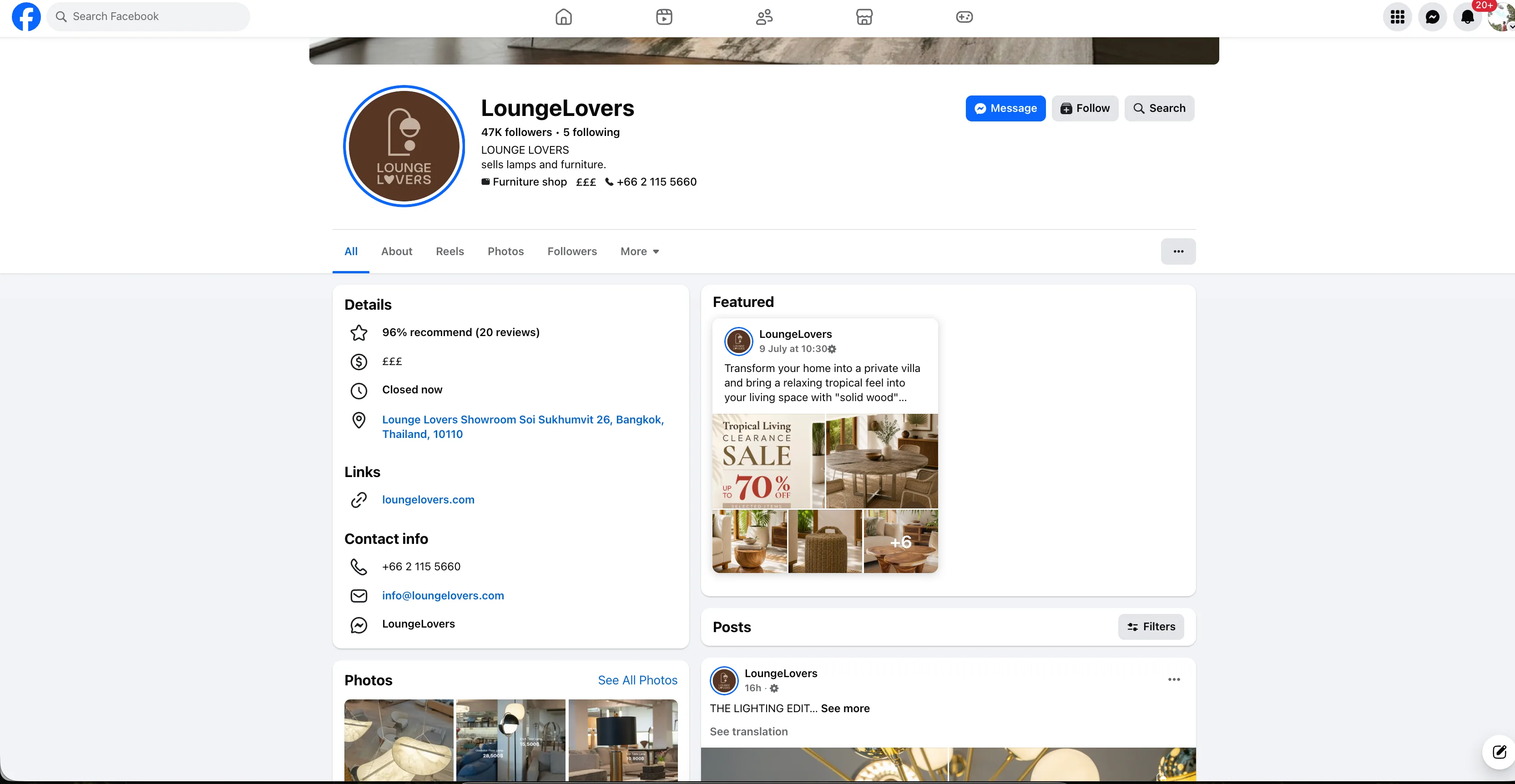
Task: Click the Closed now hours text
Action: (x=412, y=390)
